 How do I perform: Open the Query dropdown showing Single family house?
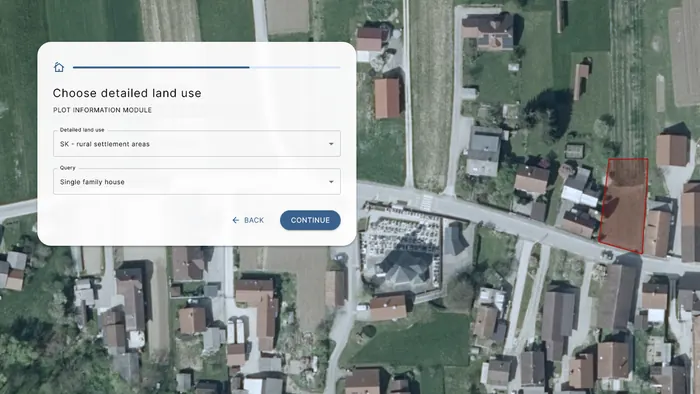(197, 182)
